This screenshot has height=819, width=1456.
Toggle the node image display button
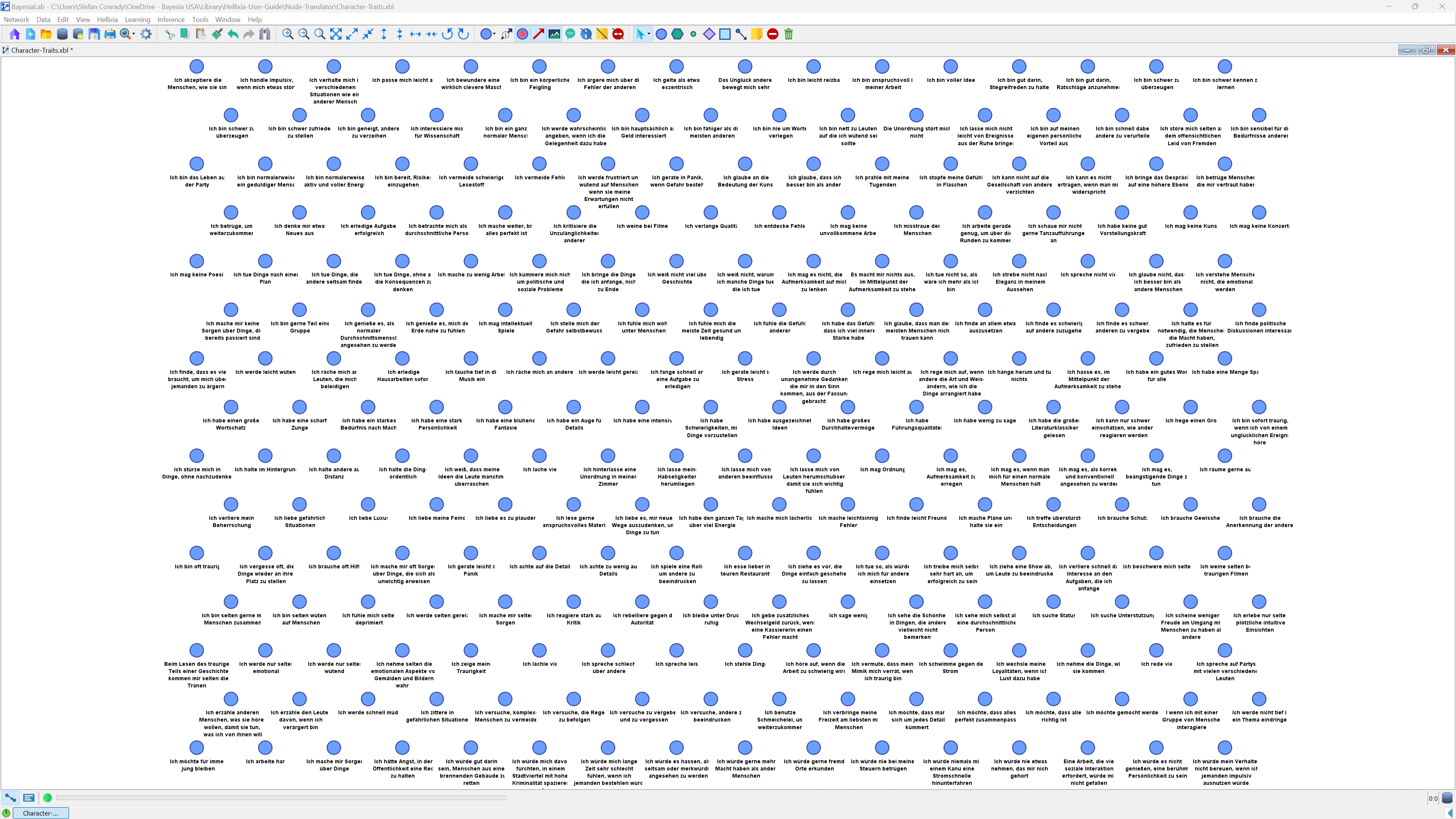(x=554, y=35)
